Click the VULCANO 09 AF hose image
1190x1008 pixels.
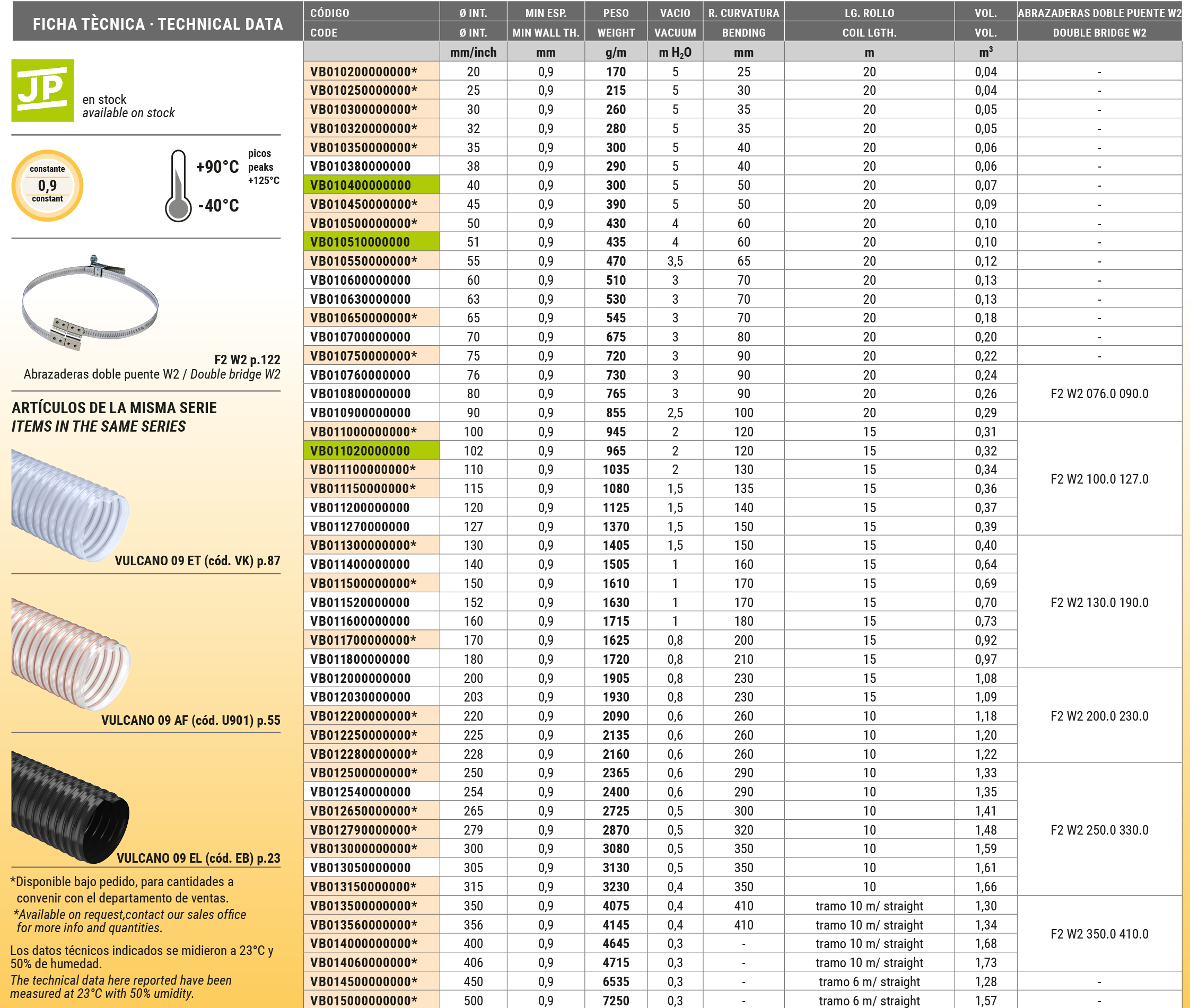click(71, 654)
